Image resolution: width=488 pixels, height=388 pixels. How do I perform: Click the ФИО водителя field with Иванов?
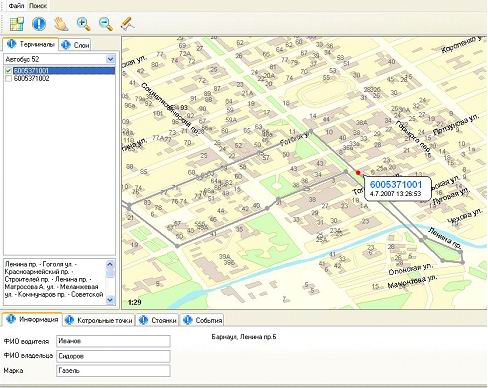pyautogui.click(x=113, y=341)
